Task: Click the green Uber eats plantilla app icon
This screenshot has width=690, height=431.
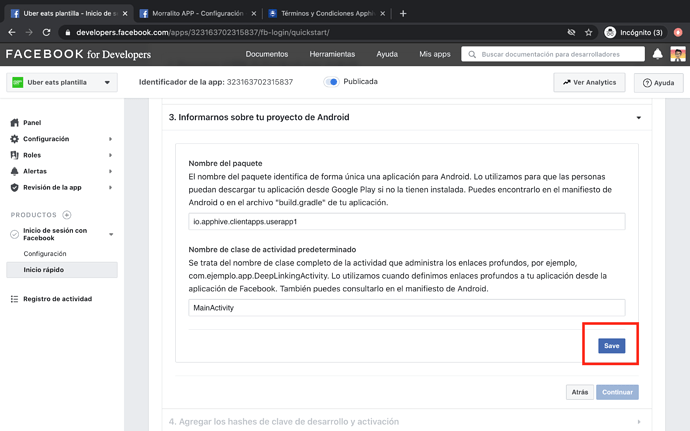Action: coord(18,82)
